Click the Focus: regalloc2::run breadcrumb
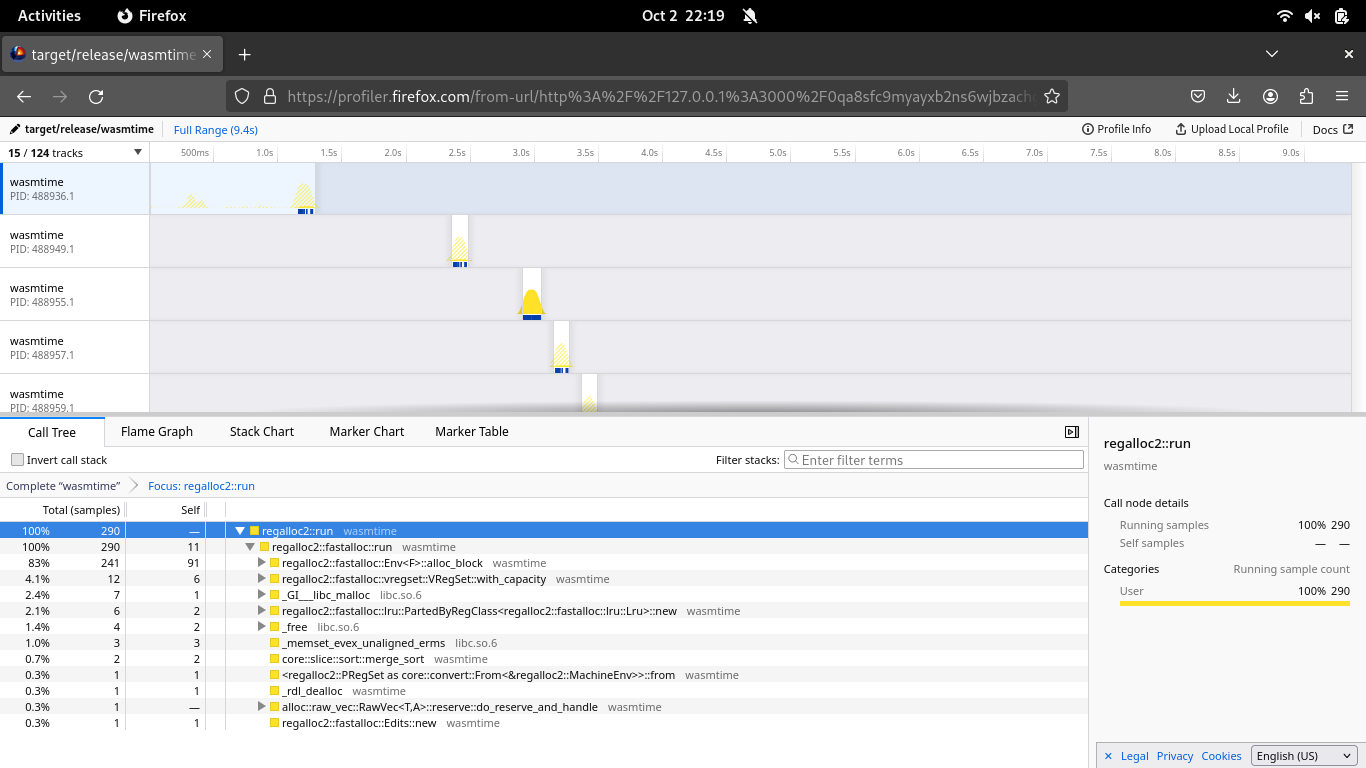 tap(201, 486)
